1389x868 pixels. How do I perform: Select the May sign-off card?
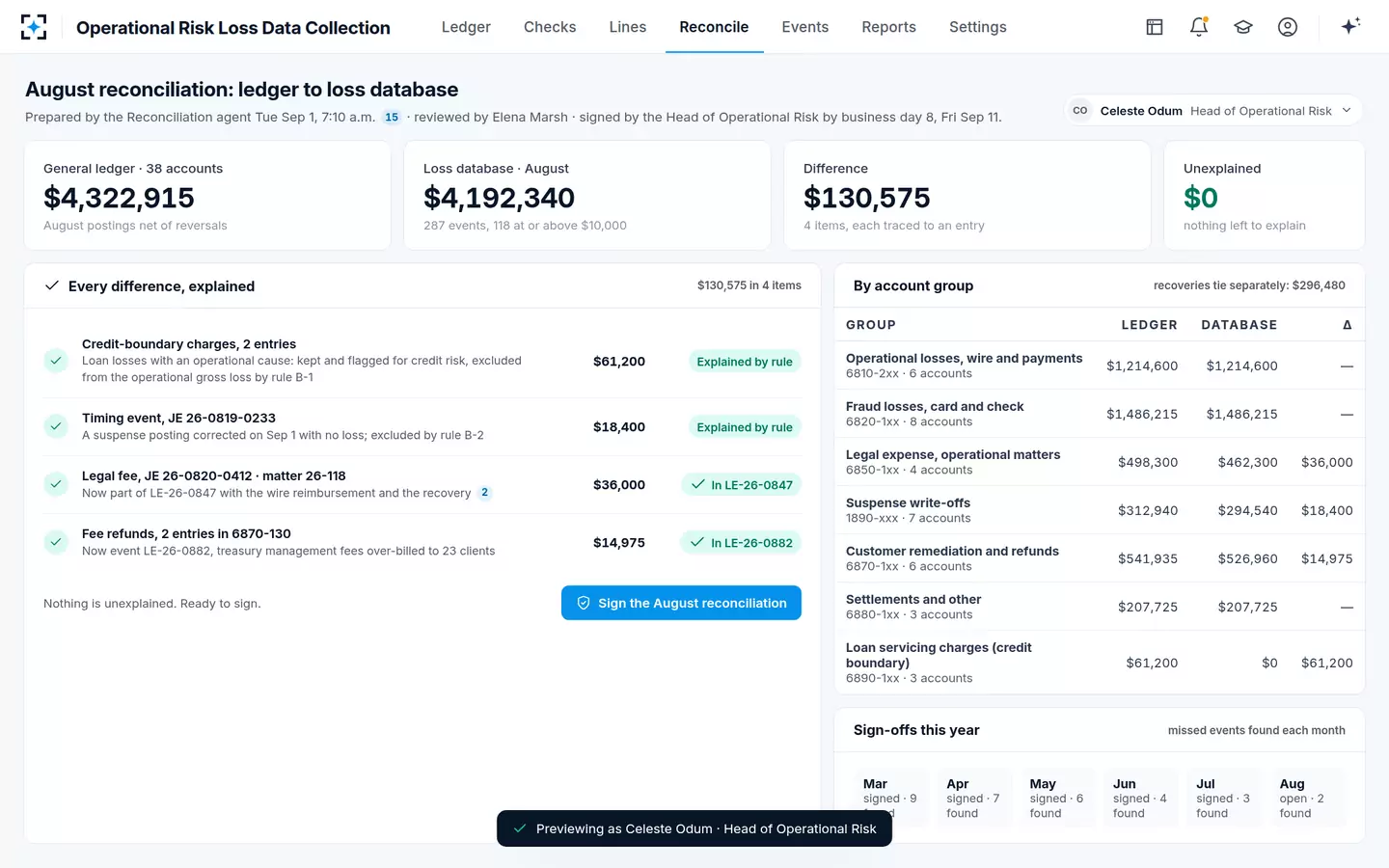[x=1056, y=797]
